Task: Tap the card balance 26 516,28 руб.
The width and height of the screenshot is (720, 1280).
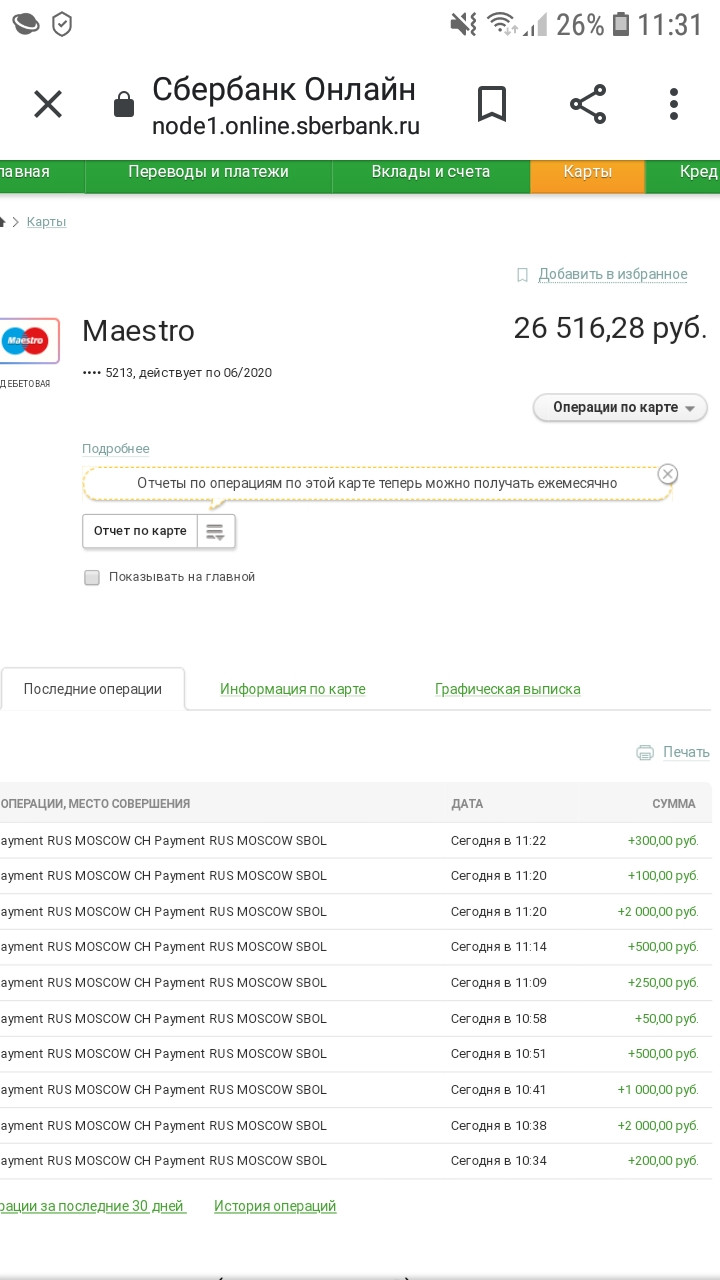Action: coord(611,328)
